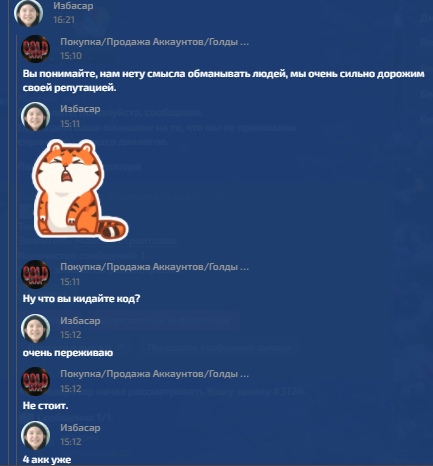The width and height of the screenshot is (433, 466).
Task: Click the GOLD shop avatar at 15:10
Action: pos(35,49)
